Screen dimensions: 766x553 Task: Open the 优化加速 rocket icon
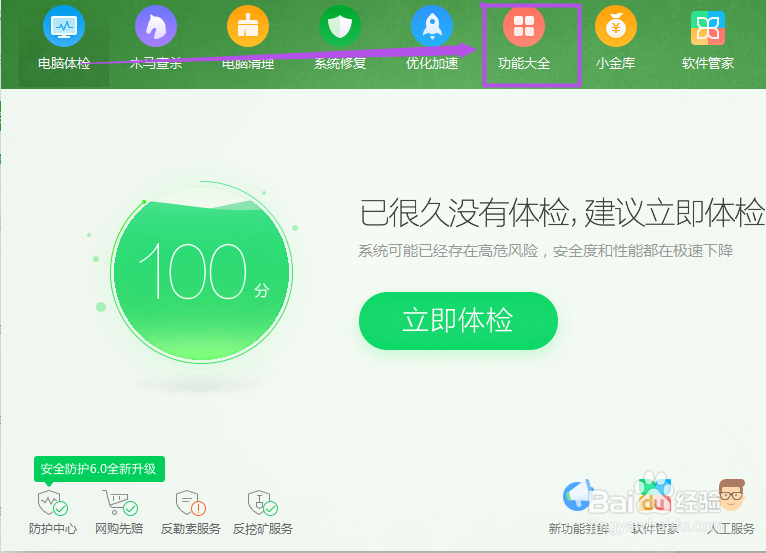coord(432,26)
